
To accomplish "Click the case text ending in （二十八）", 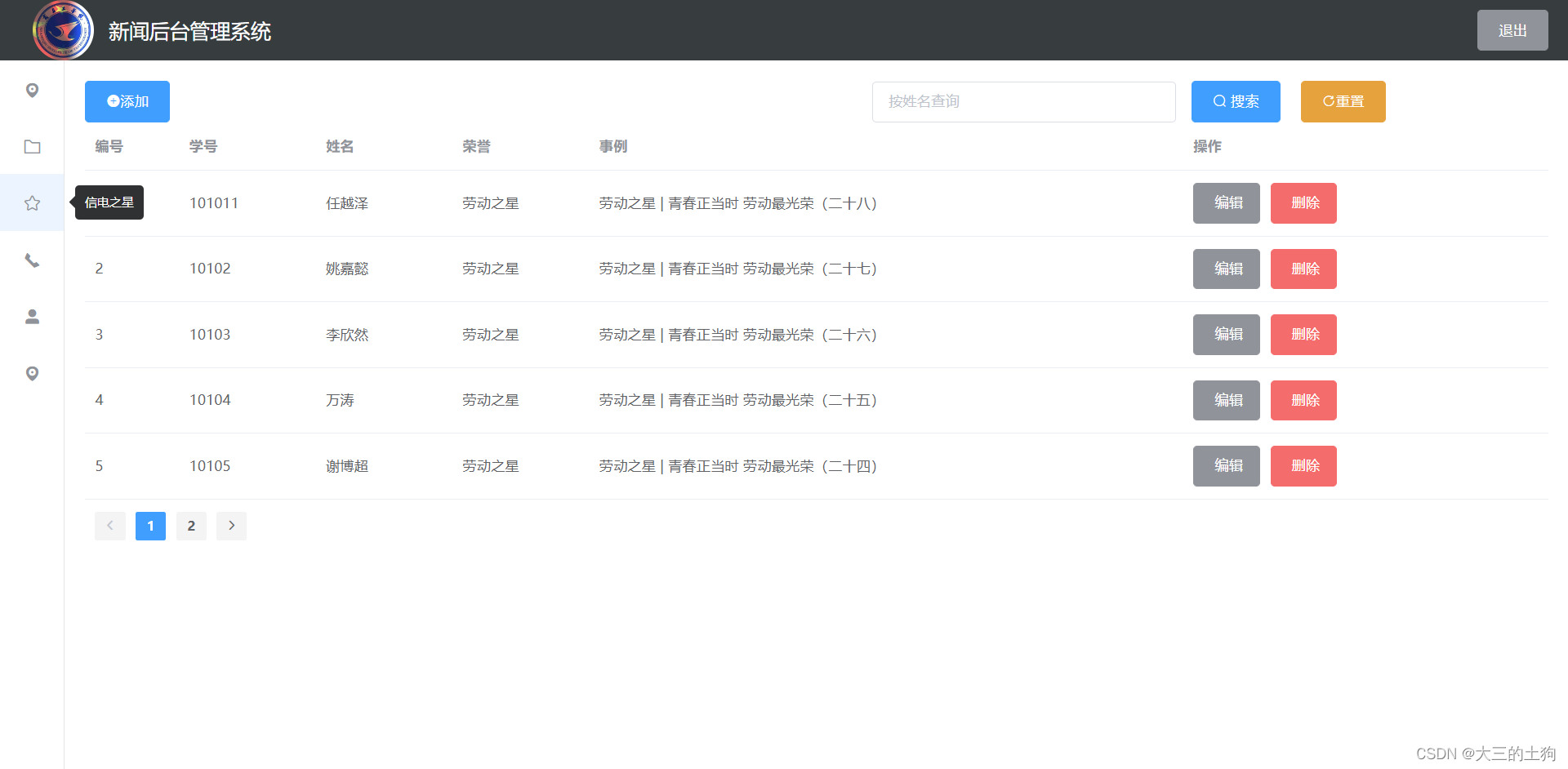I will (740, 203).
